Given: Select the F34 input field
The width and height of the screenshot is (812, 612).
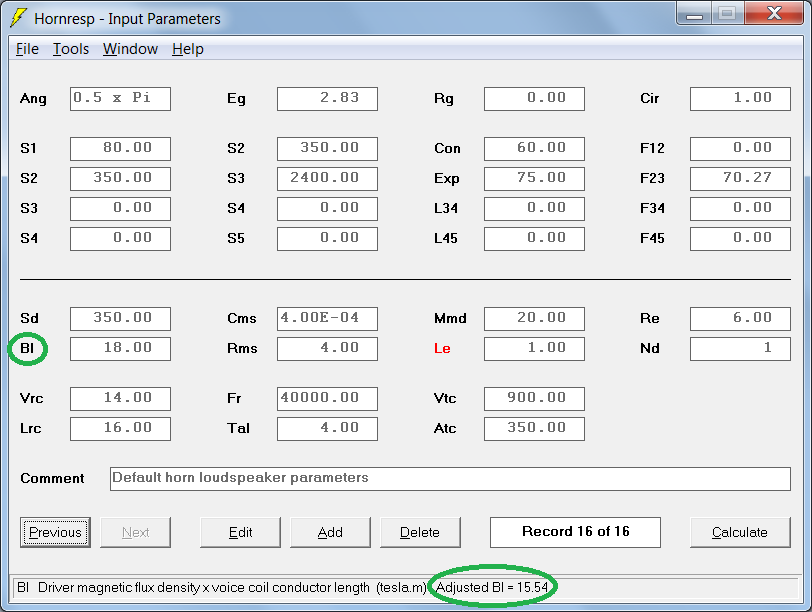Looking at the screenshot, I should pyautogui.click(x=741, y=209).
